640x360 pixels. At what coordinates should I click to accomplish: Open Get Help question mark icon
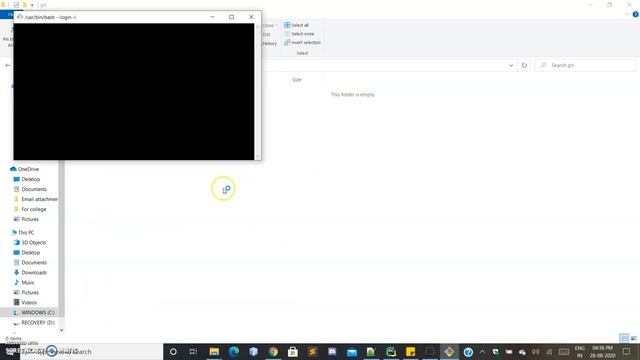468,352
